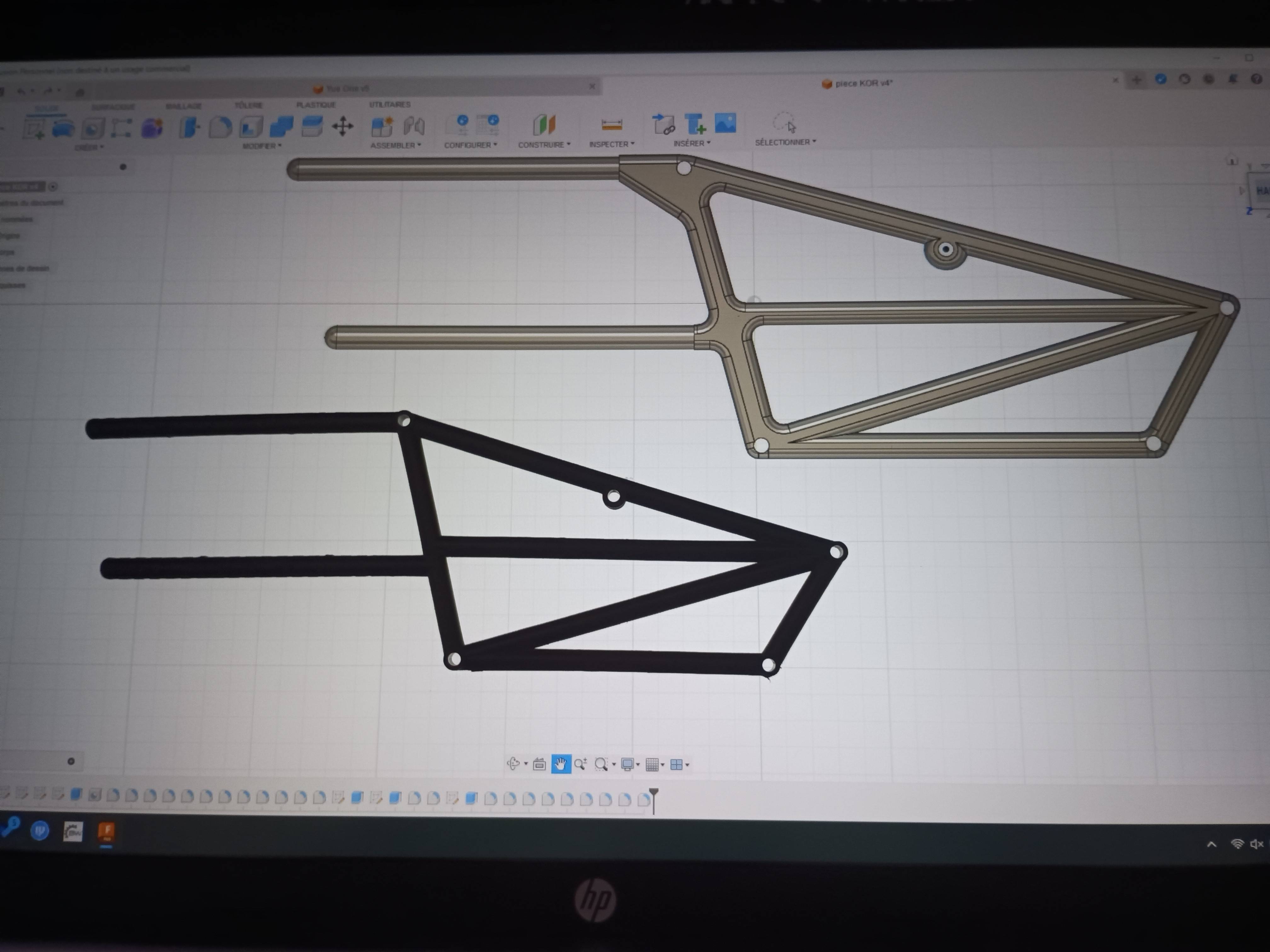The width and height of the screenshot is (1270, 952).
Task: Click the Configurer table icon
Action: point(488,125)
